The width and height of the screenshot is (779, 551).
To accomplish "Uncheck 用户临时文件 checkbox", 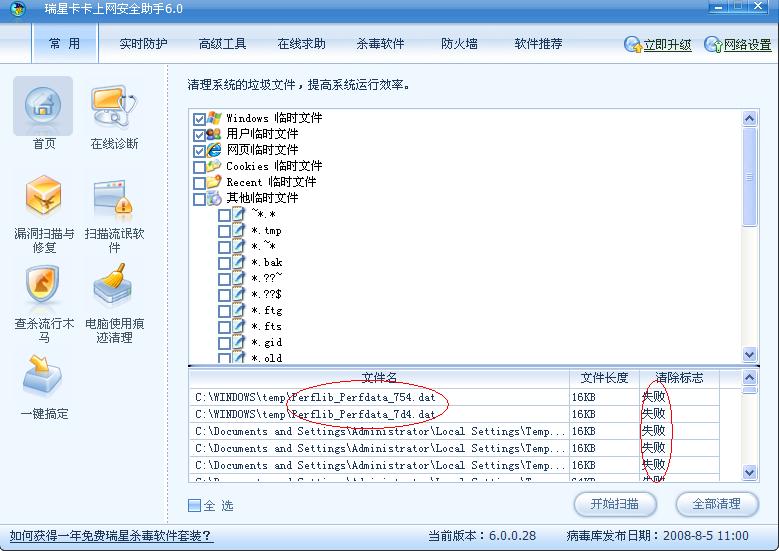I will [199, 135].
